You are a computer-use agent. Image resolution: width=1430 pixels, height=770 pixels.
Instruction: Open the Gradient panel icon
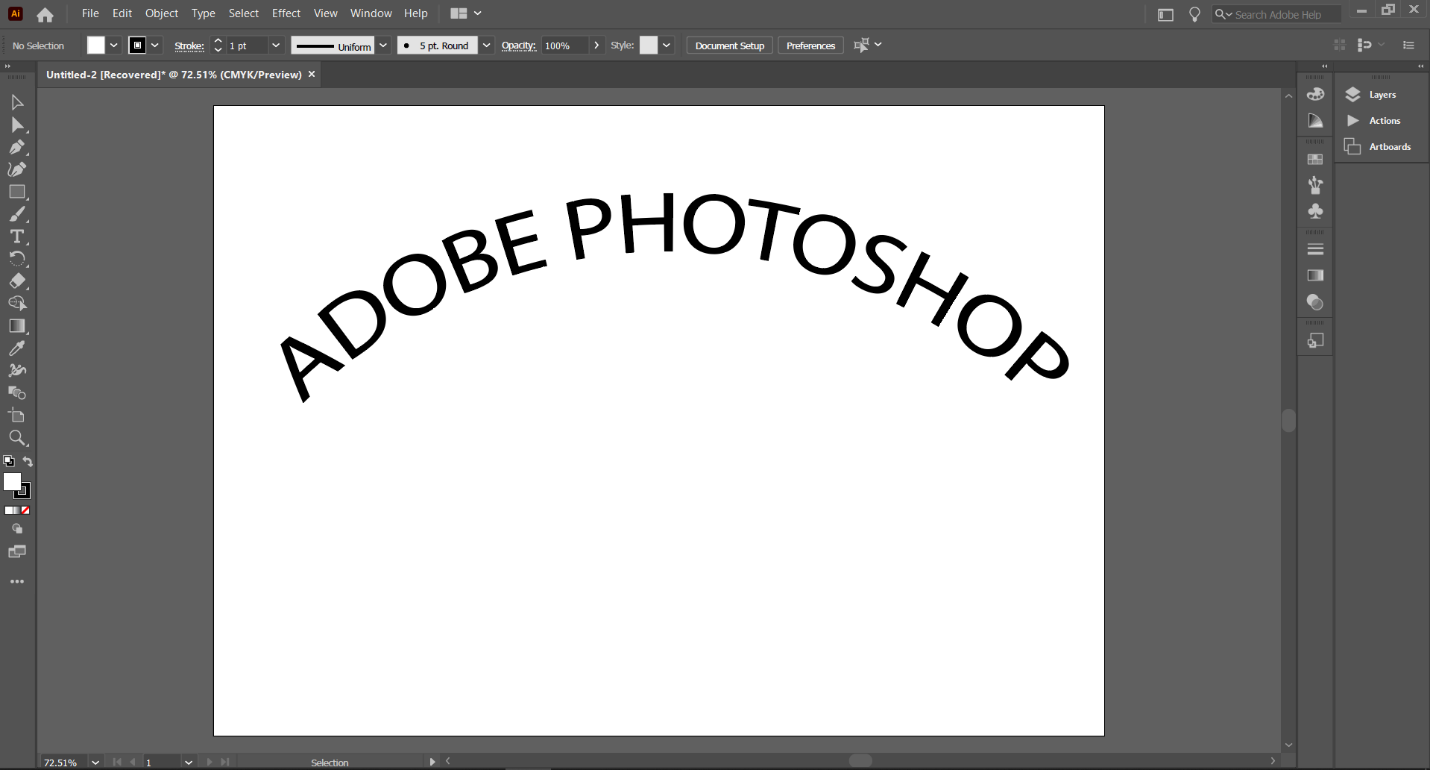(1316, 275)
